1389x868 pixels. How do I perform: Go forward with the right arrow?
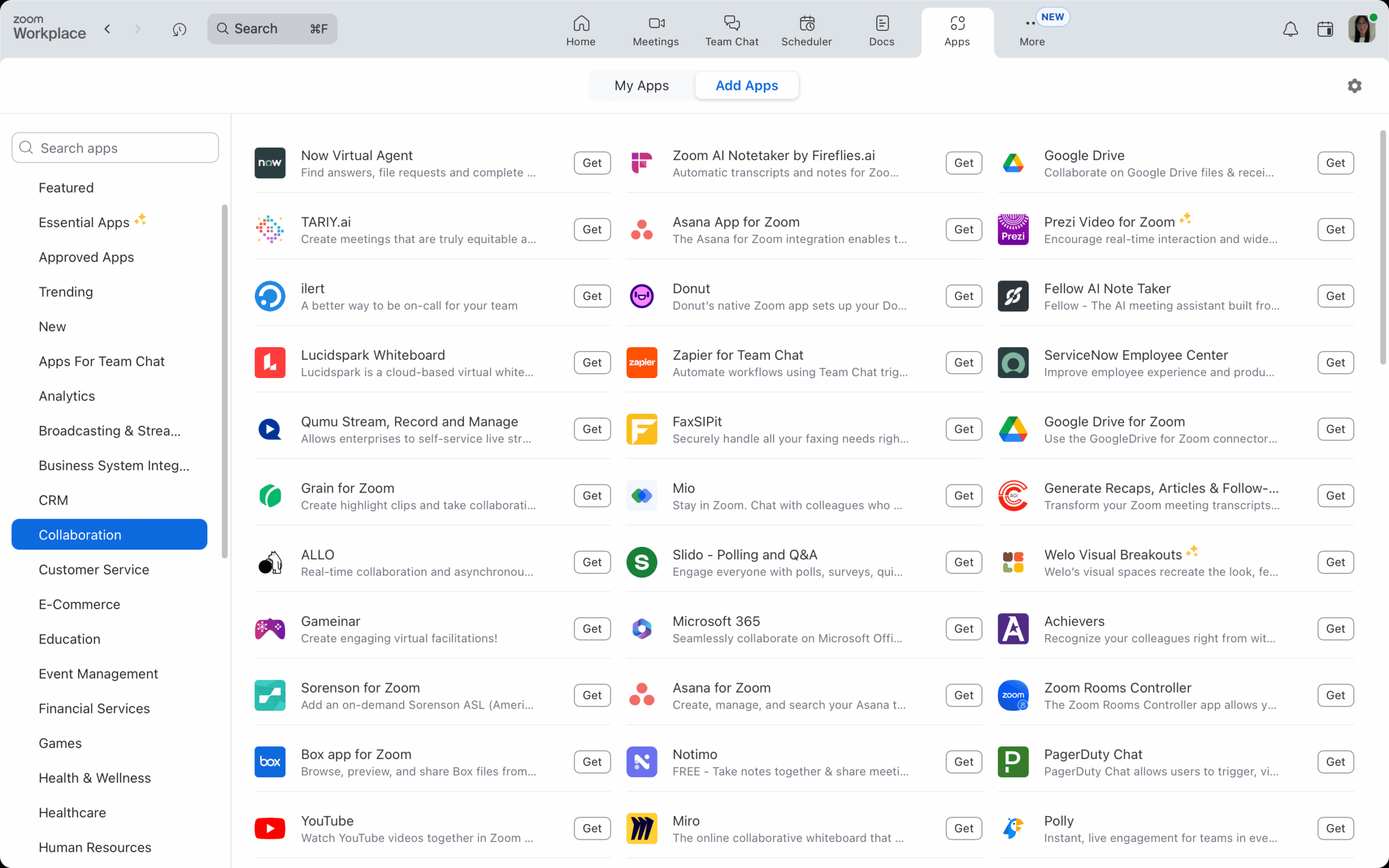(137, 29)
